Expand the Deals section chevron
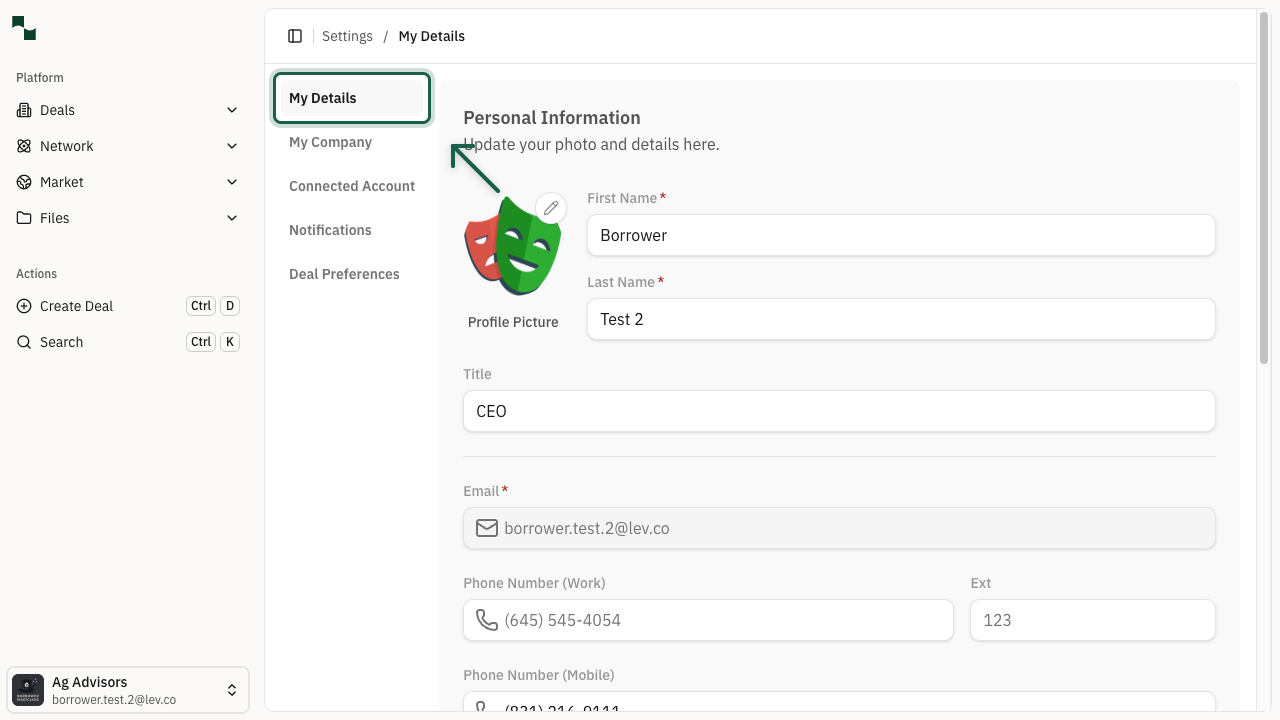Image resolution: width=1280 pixels, height=720 pixels. [232, 110]
